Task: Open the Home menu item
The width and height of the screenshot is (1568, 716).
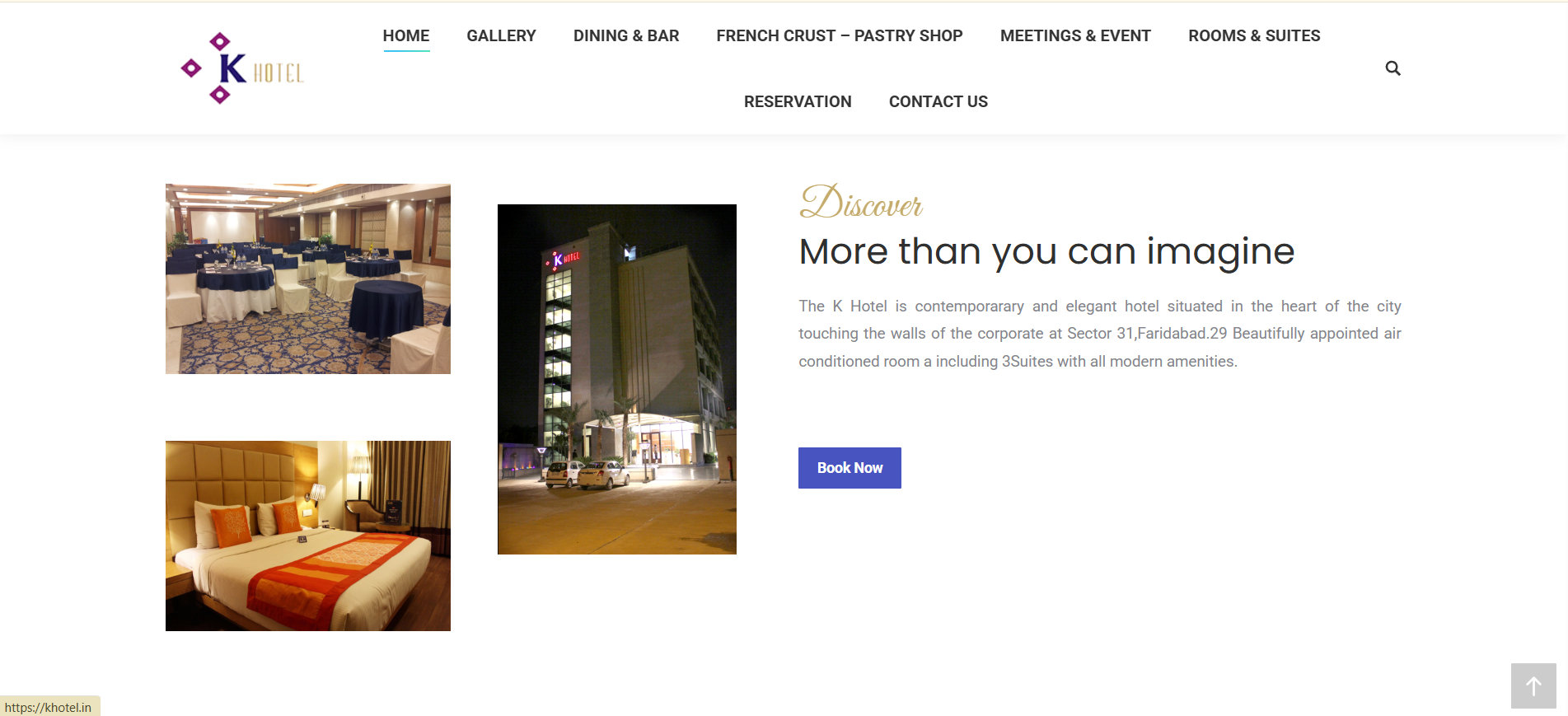Action: (x=406, y=35)
